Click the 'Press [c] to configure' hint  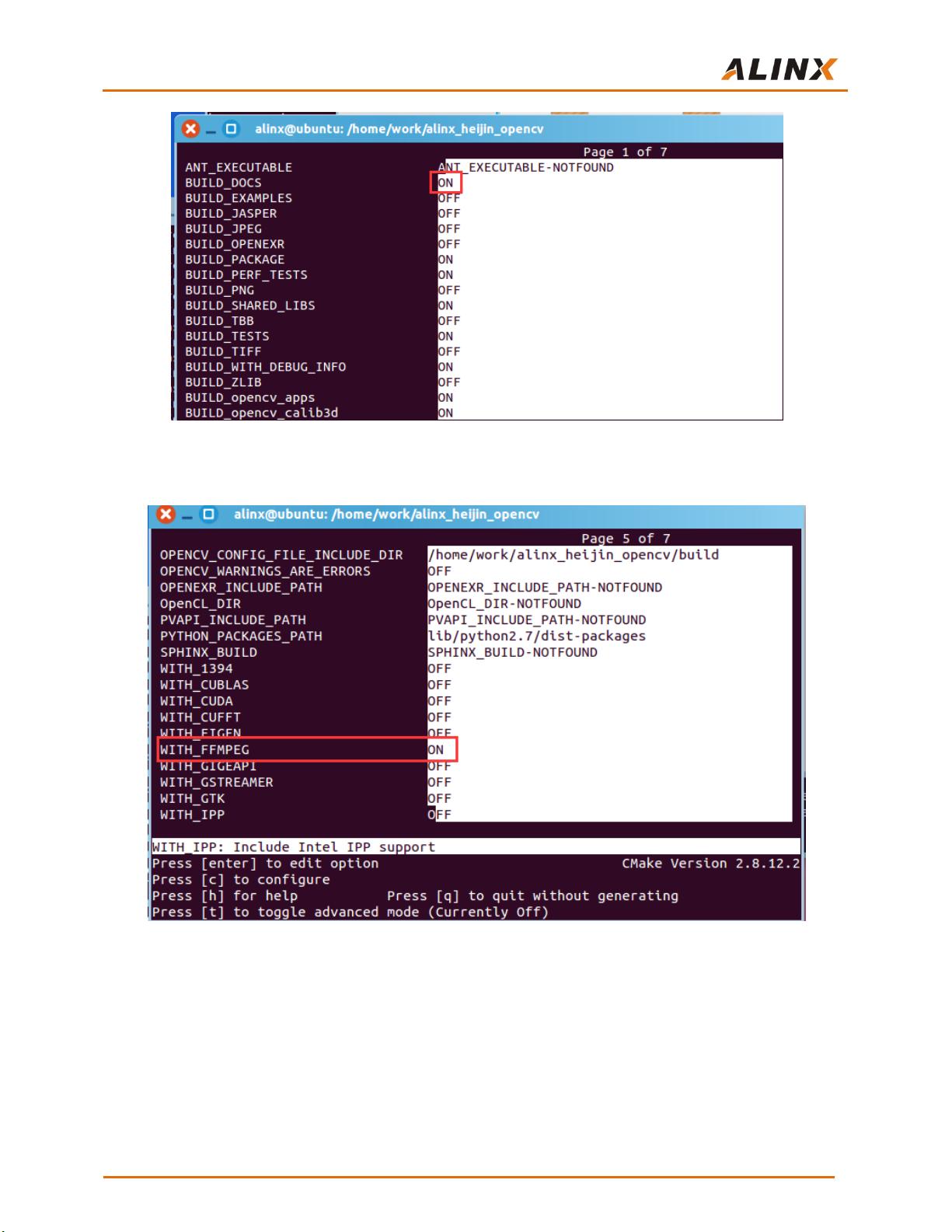[241, 880]
